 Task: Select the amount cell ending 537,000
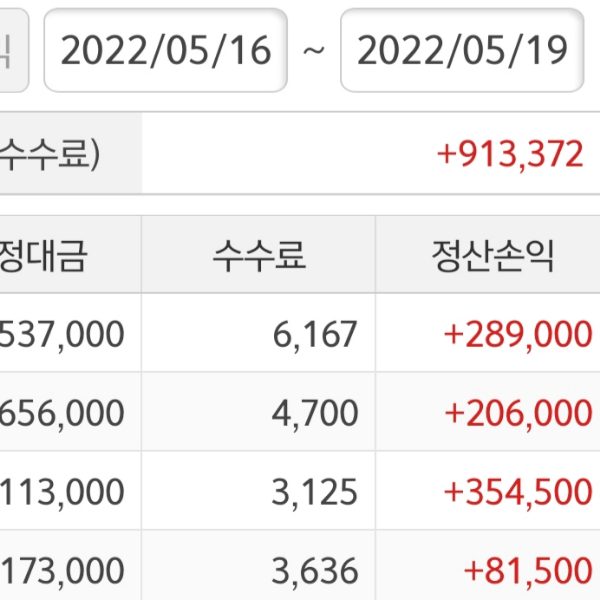click(62, 334)
